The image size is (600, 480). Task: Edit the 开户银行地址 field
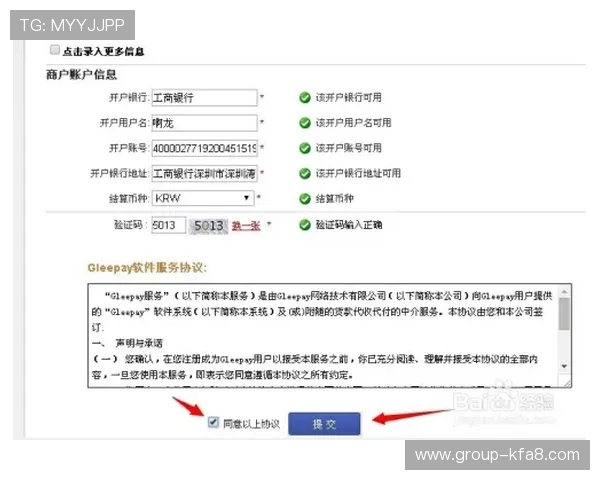[x=204, y=173]
